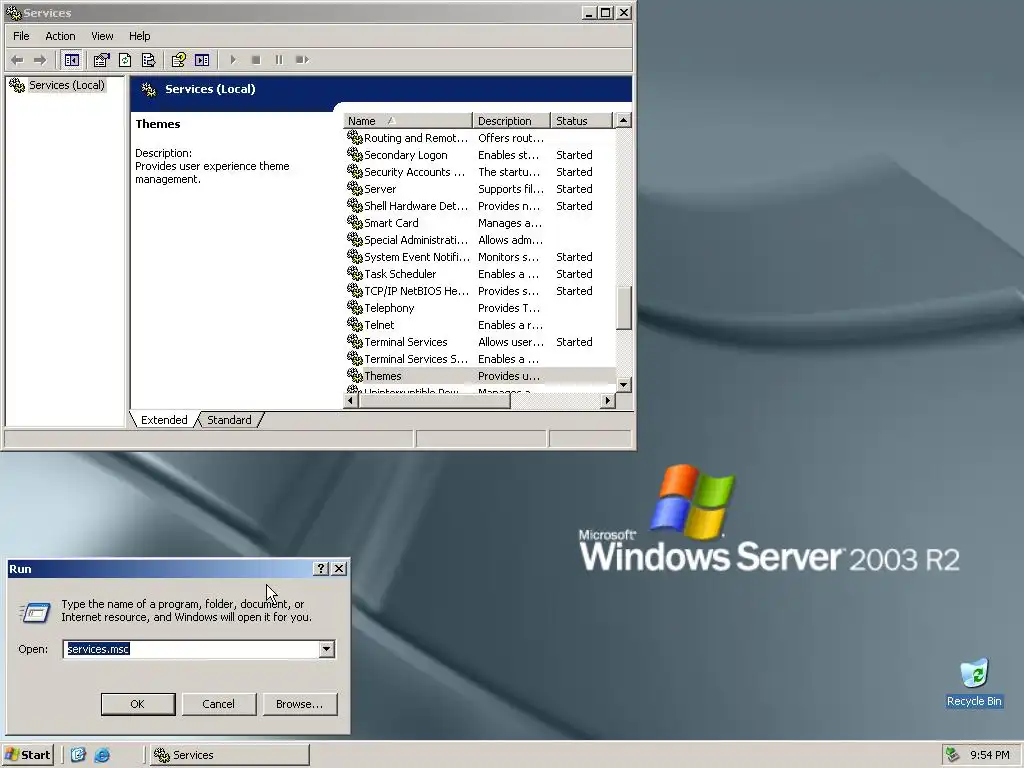
Task: Open the Action menu
Action: [x=60, y=36]
